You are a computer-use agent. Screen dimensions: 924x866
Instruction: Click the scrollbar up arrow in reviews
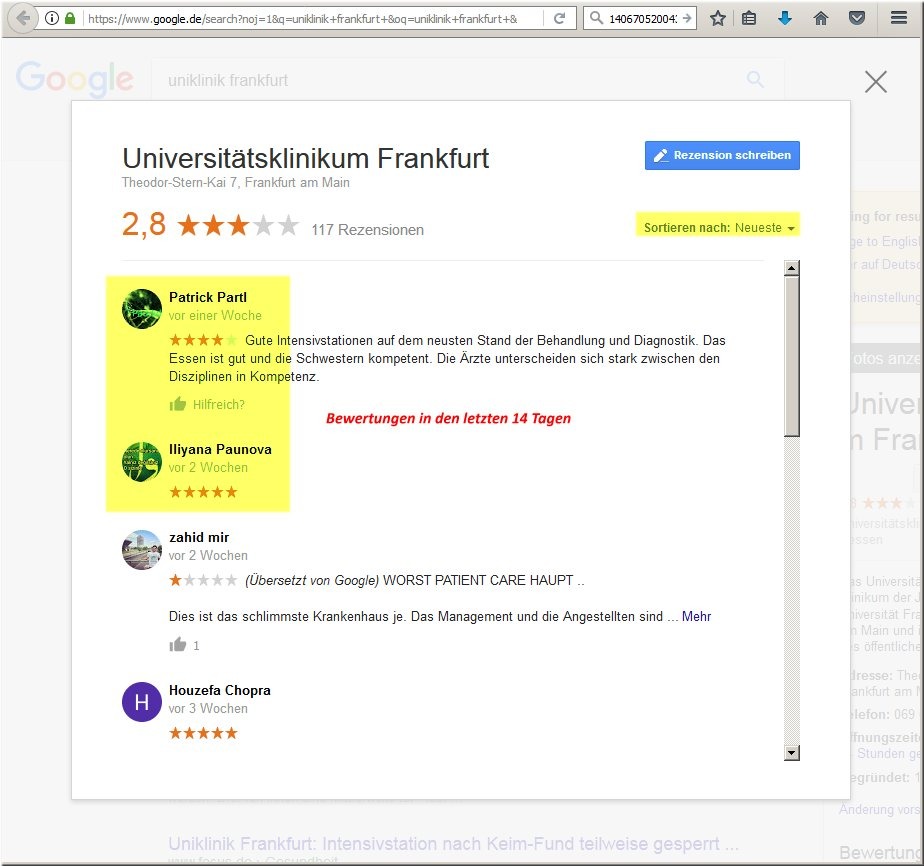(791, 268)
